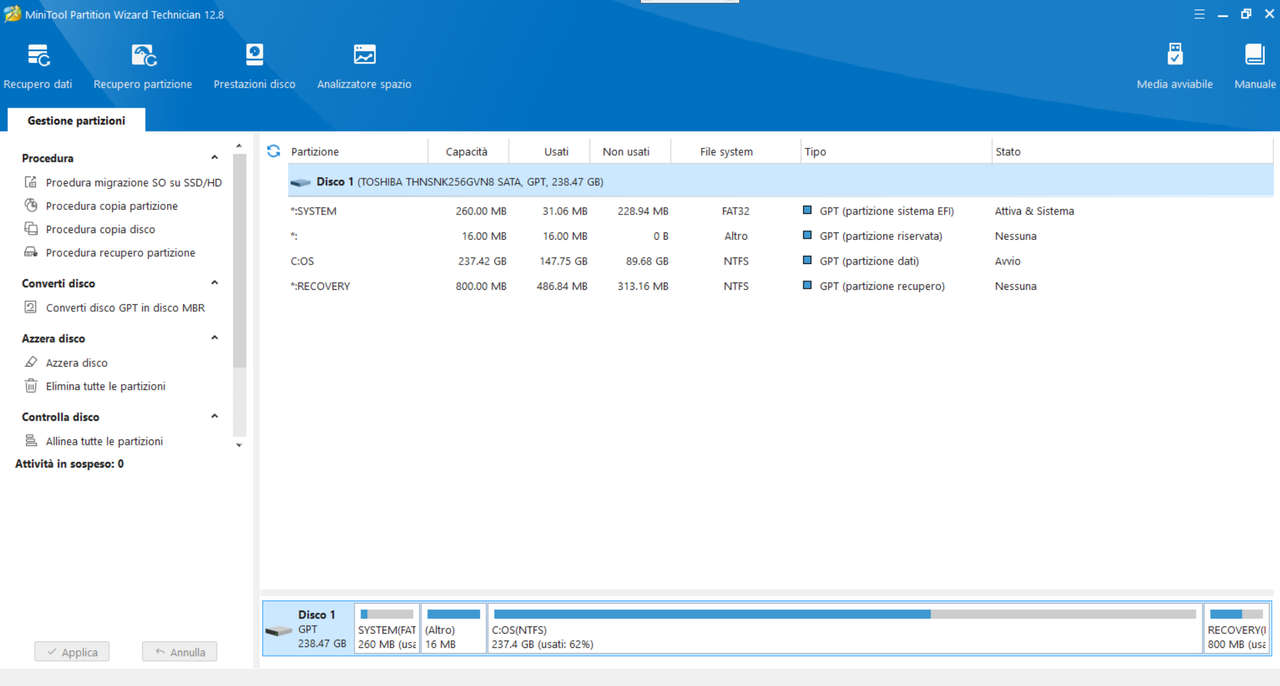Sort by Non usati column header

[x=630, y=152]
